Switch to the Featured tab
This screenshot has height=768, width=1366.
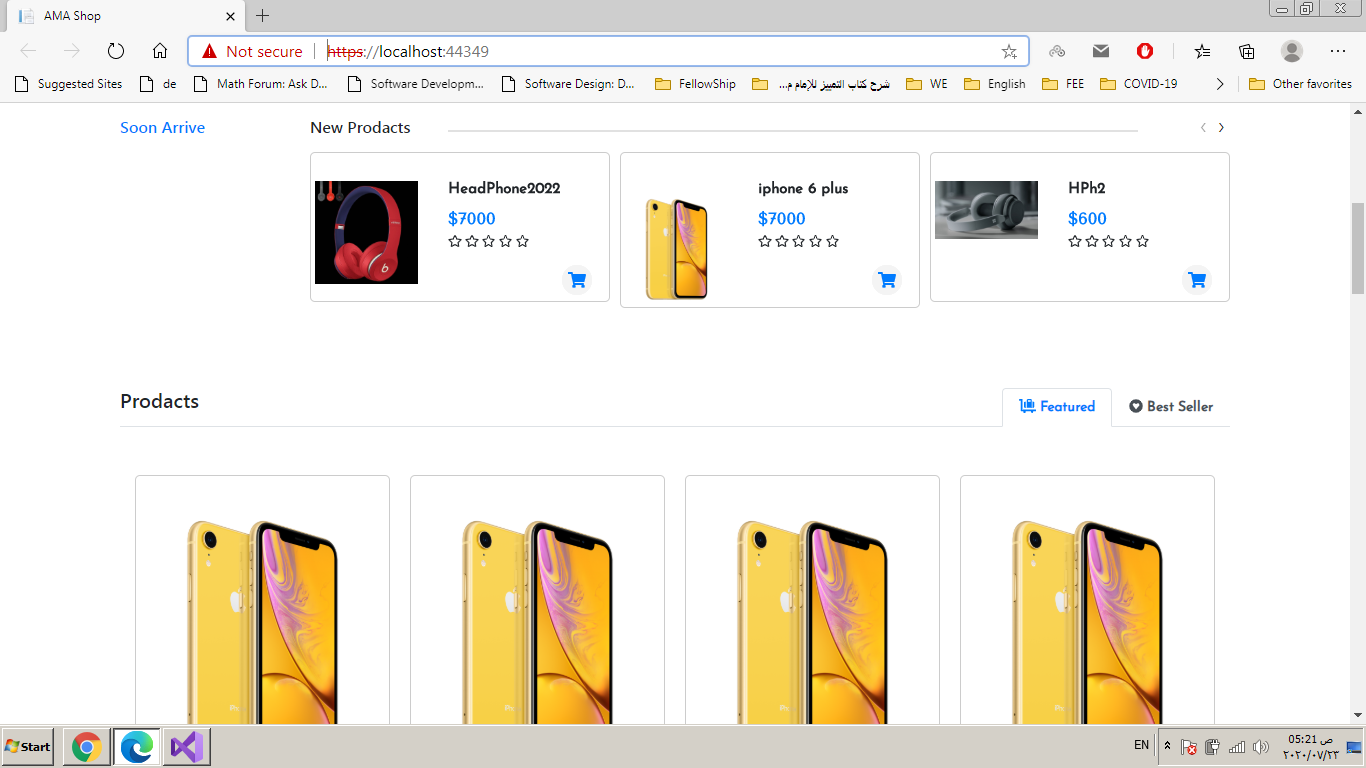point(1057,407)
